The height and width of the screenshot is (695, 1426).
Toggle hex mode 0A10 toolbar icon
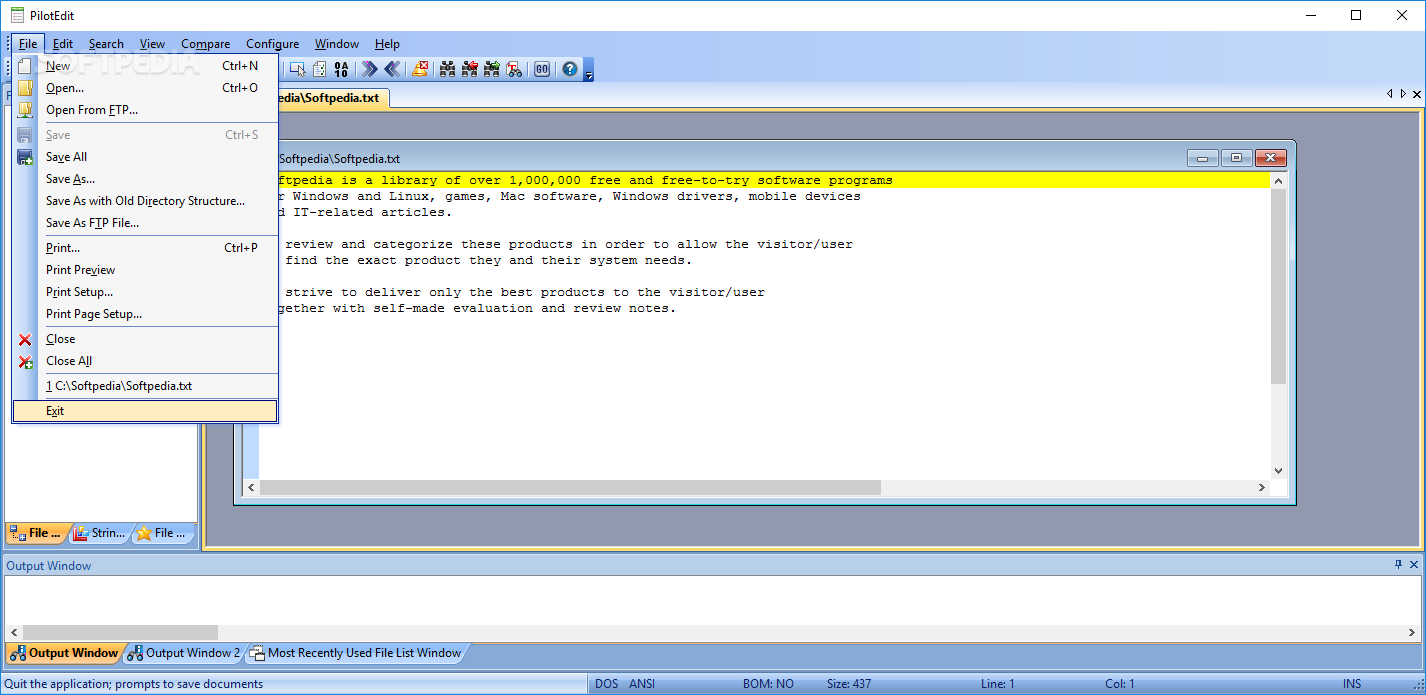pyautogui.click(x=341, y=69)
